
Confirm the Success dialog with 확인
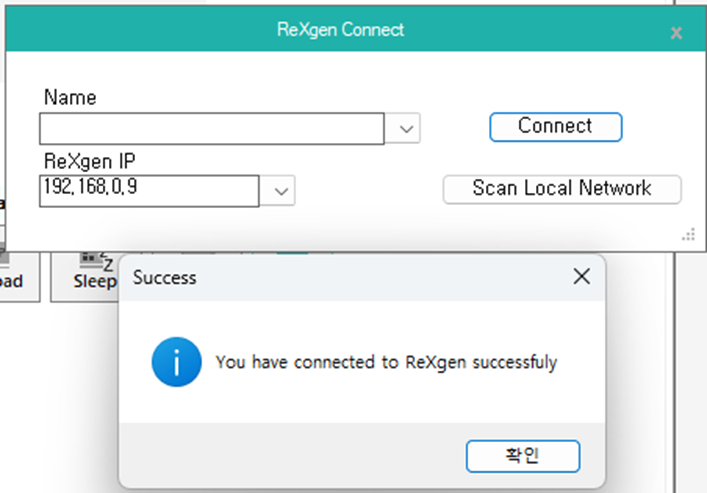tap(523, 456)
